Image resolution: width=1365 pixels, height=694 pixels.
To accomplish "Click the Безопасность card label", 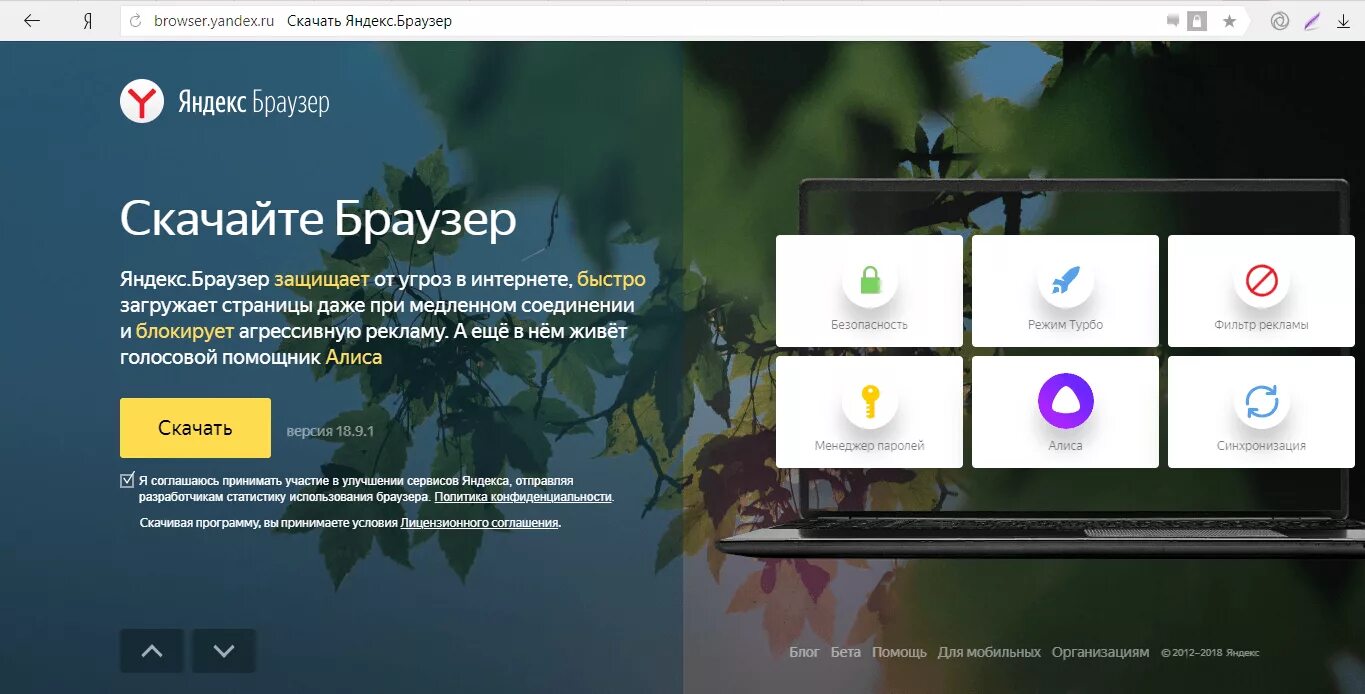I will pyautogui.click(x=869, y=325).
